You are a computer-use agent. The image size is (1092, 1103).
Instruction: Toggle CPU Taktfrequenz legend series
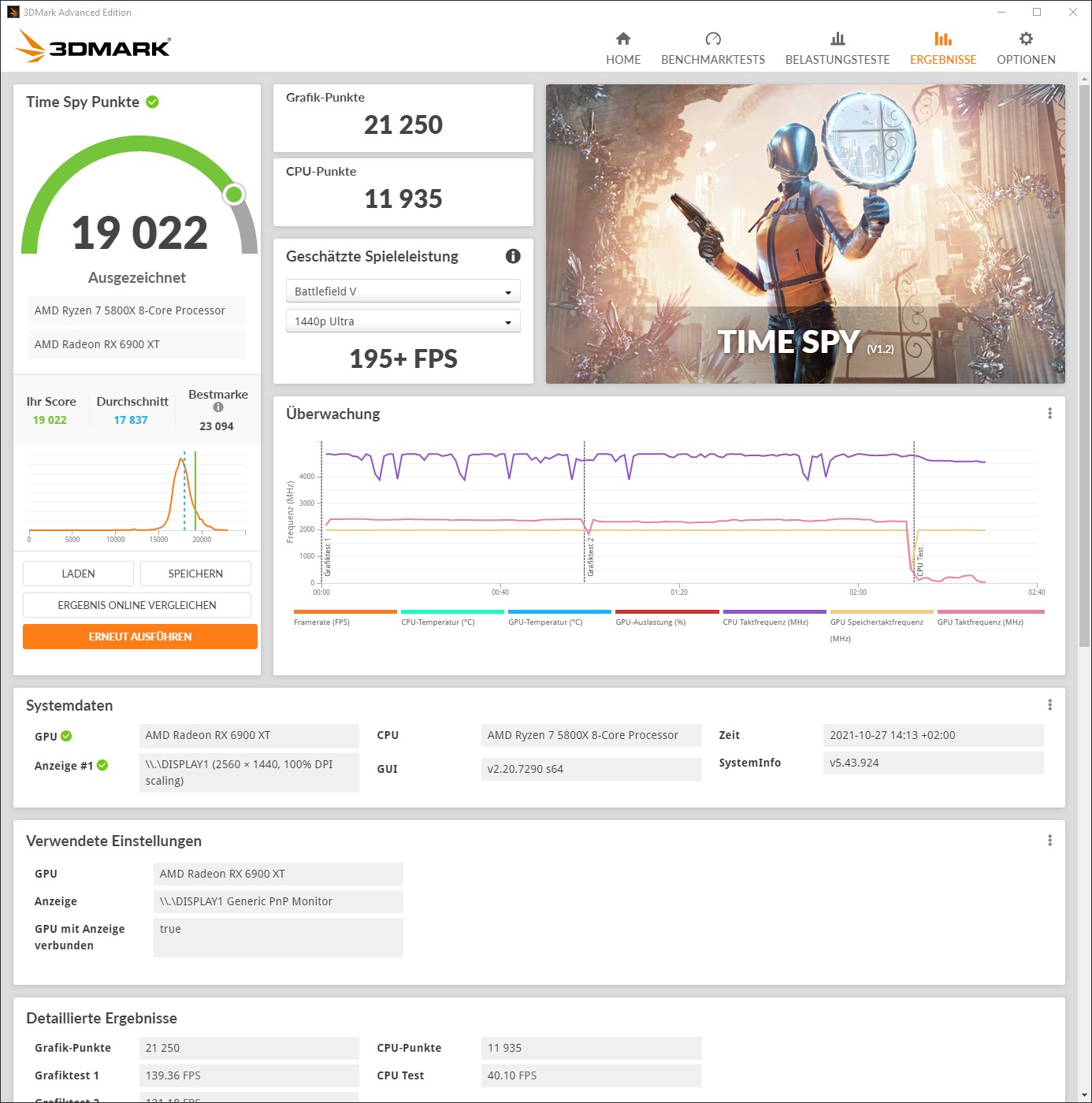click(774, 617)
